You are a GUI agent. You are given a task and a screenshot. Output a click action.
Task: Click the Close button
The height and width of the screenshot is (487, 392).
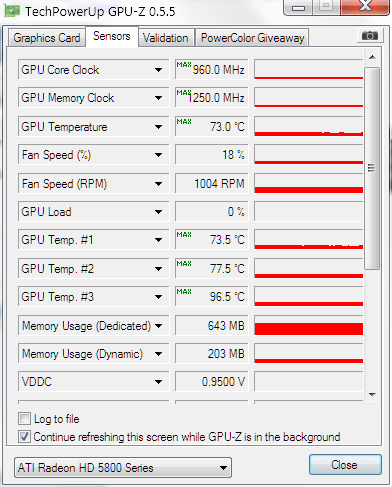point(345,465)
